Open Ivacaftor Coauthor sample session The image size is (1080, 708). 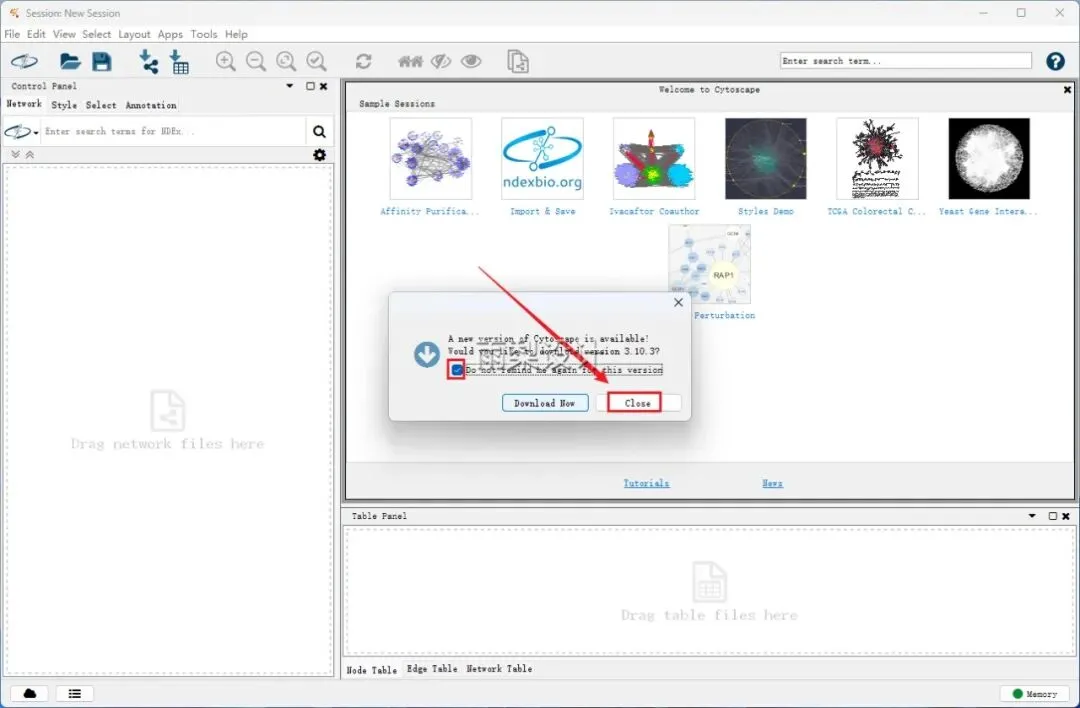654,158
